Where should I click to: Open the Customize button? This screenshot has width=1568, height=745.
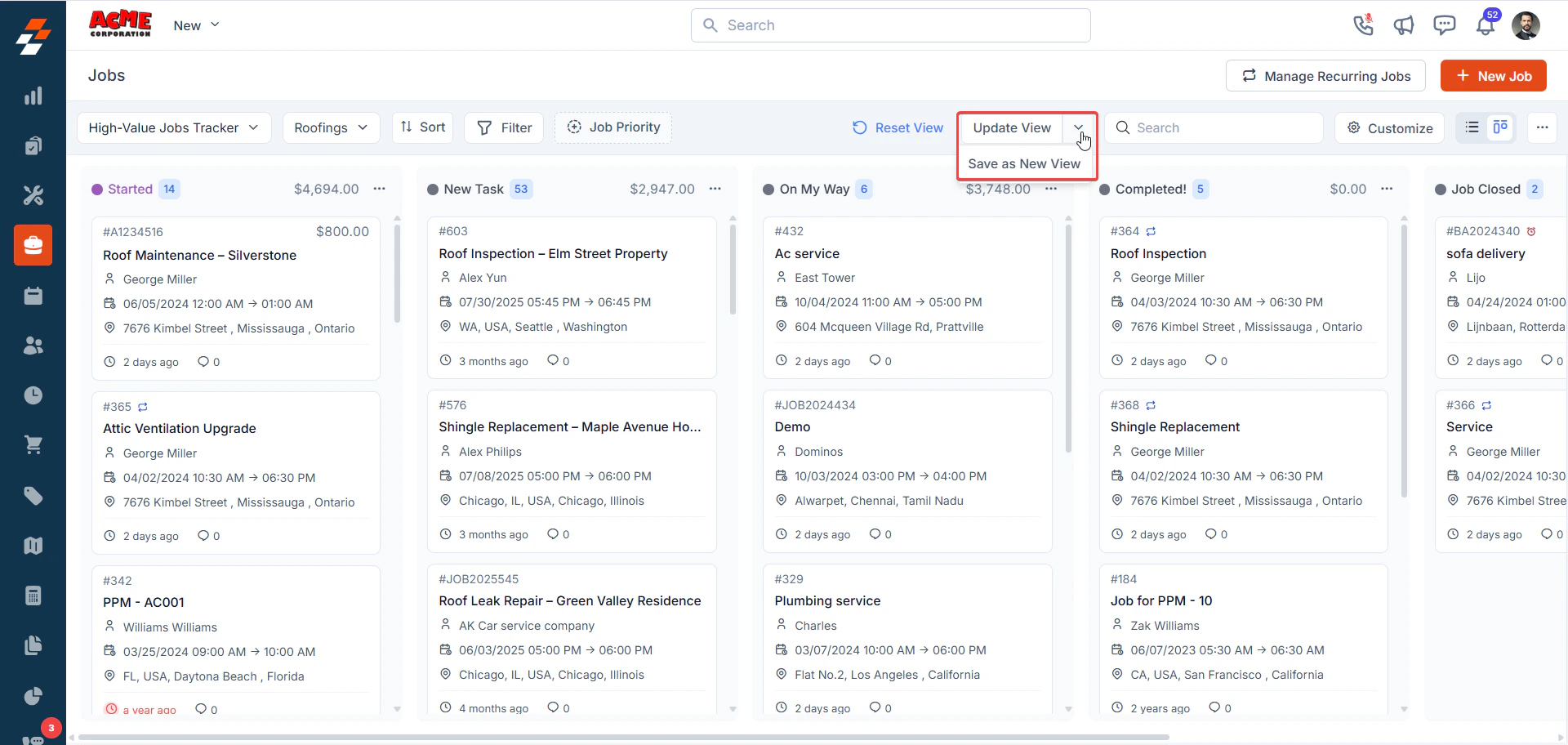coord(1390,127)
